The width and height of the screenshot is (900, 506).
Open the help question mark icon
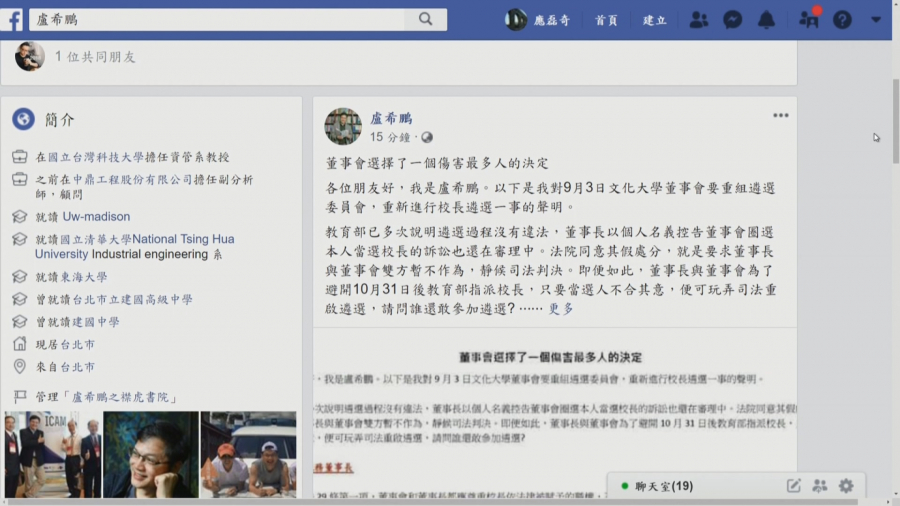coord(842,20)
